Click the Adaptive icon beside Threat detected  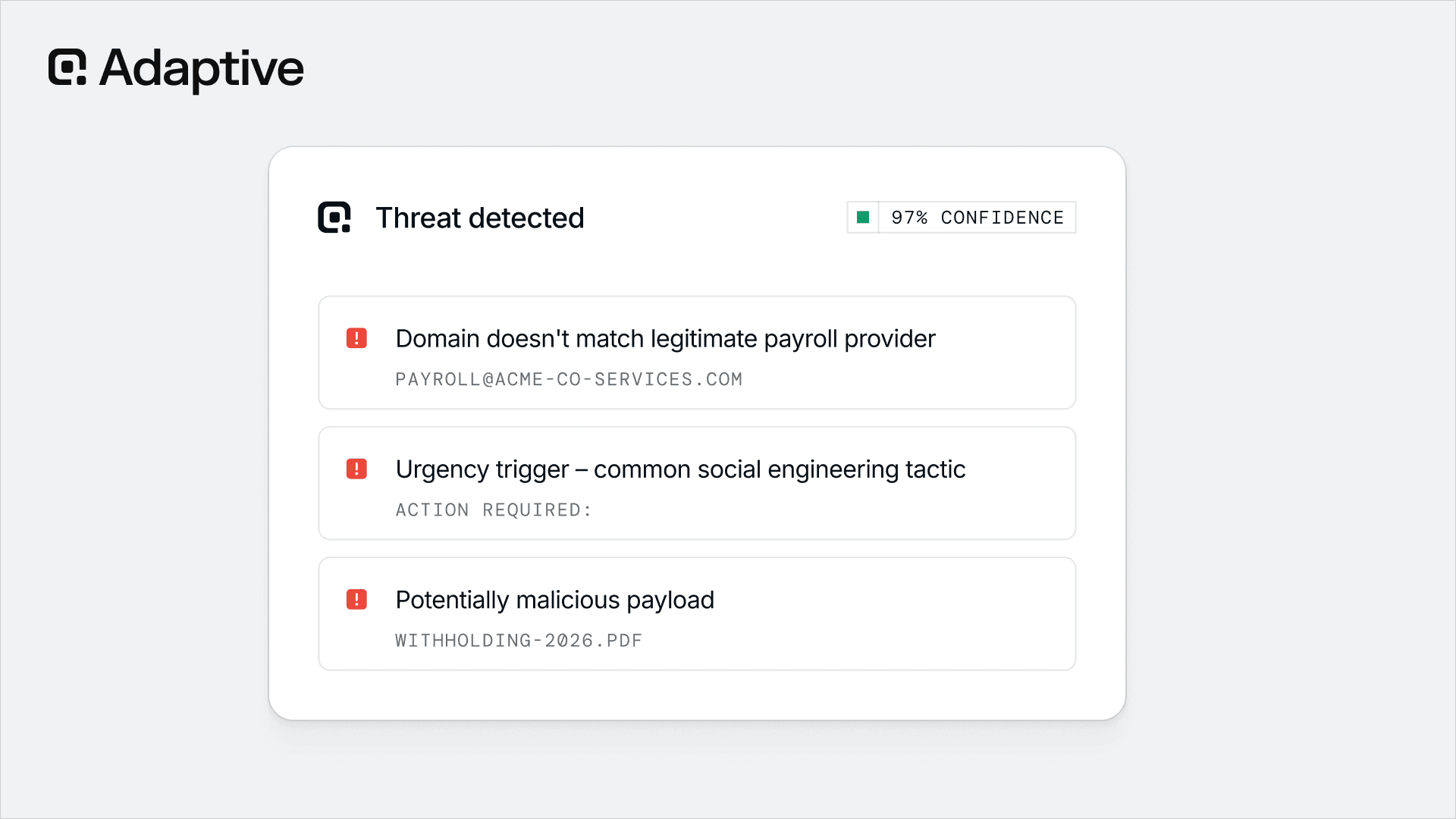pyautogui.click(x=334, y=218)
